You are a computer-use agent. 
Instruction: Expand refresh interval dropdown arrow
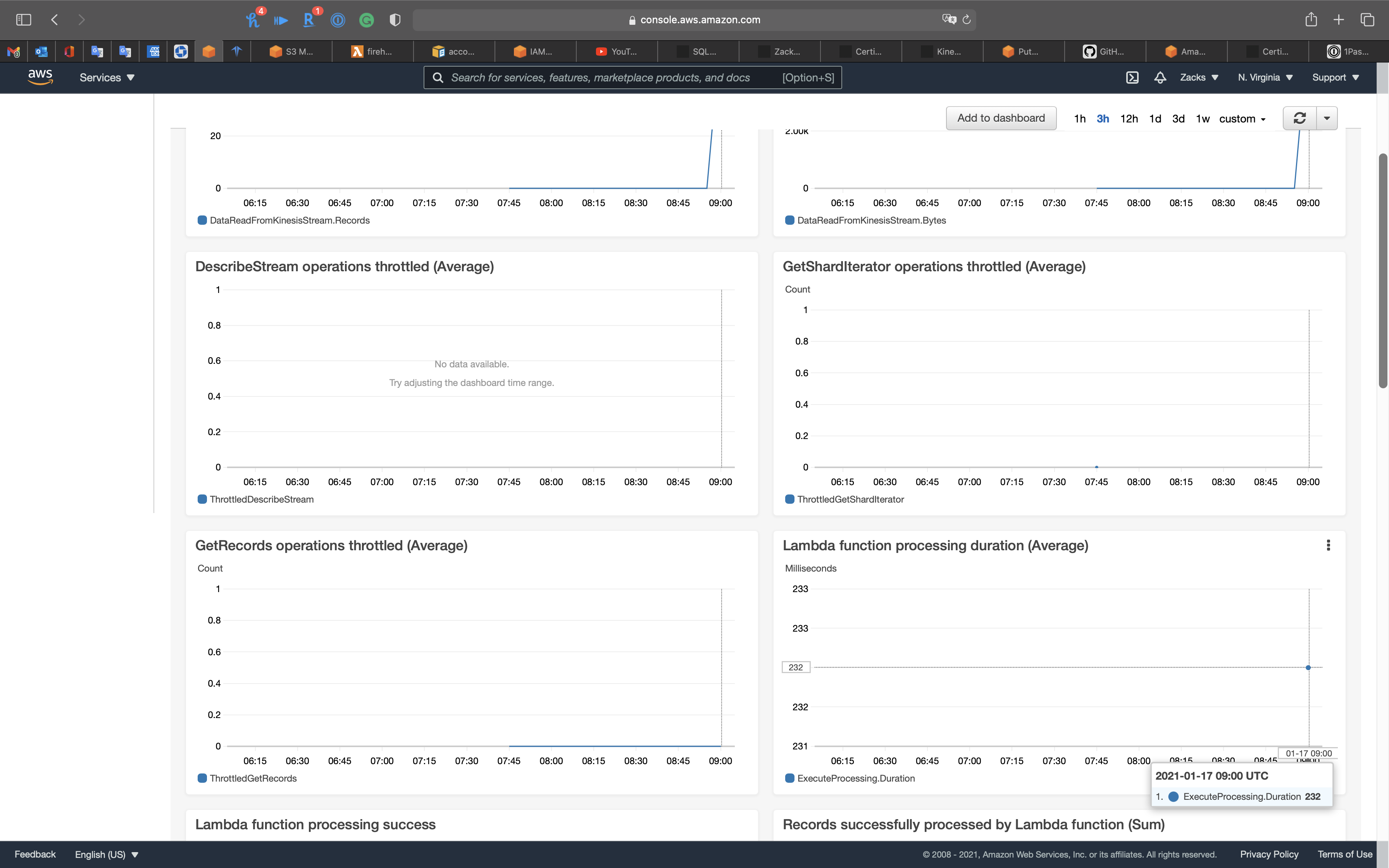(x=1327, y=118)
